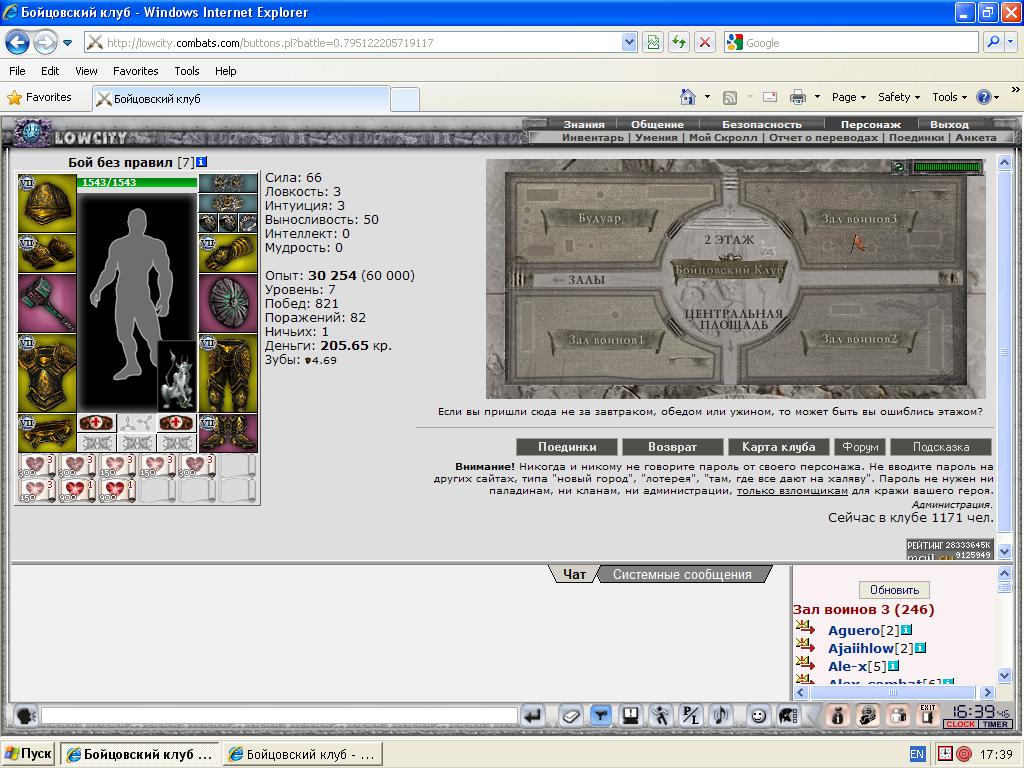Open the address bar dropdown arrow

point(629,43)
